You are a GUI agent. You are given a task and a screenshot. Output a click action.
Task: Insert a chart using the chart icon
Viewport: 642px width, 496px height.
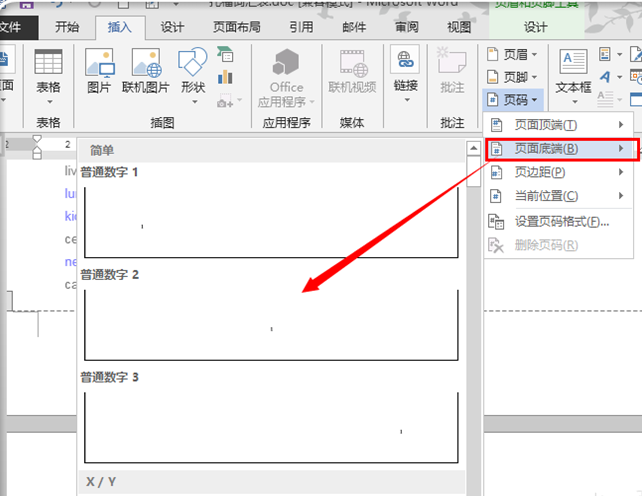point(225,77)
